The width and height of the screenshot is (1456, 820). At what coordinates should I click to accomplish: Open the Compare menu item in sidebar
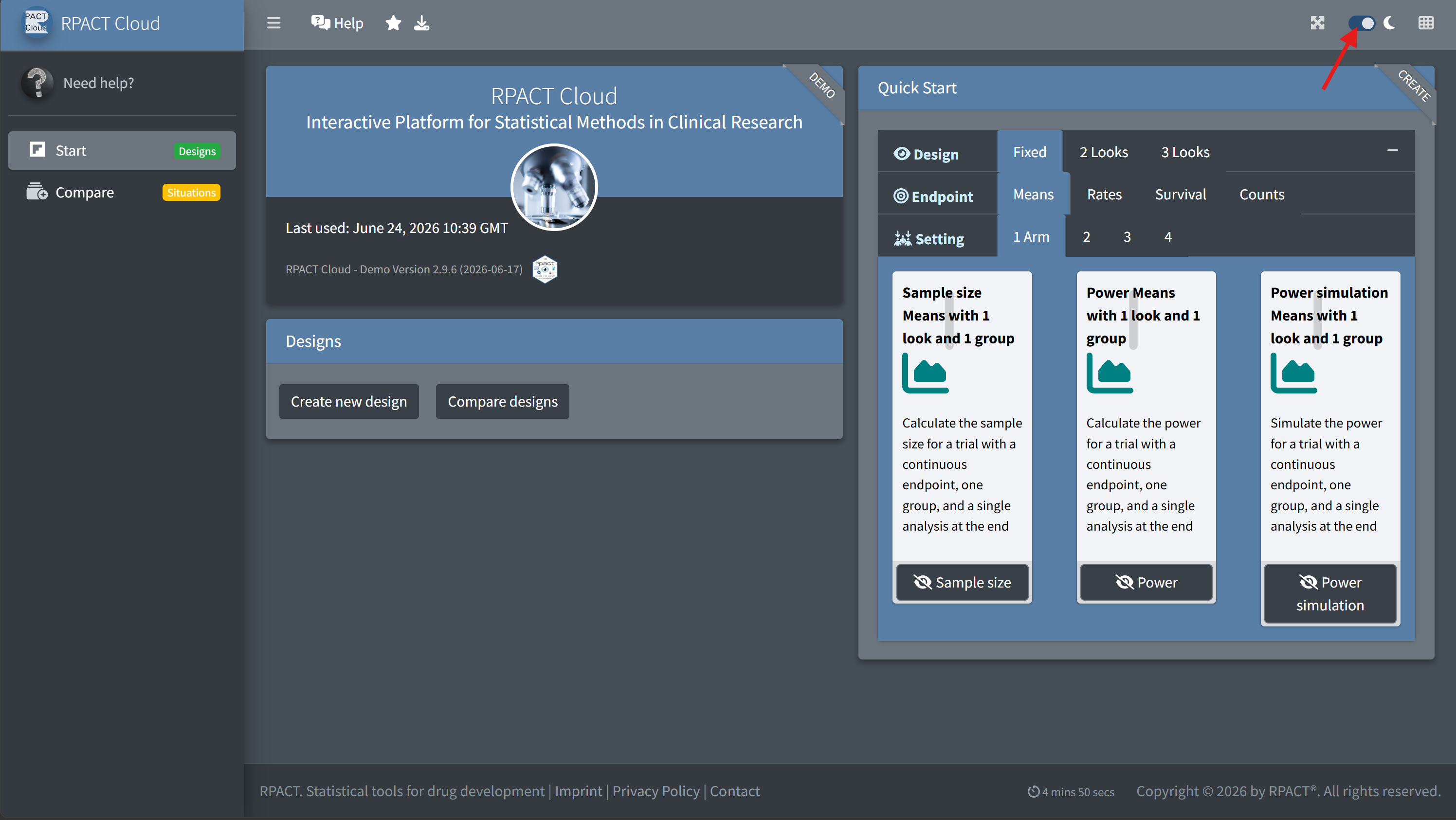click(x=122, y=192)
